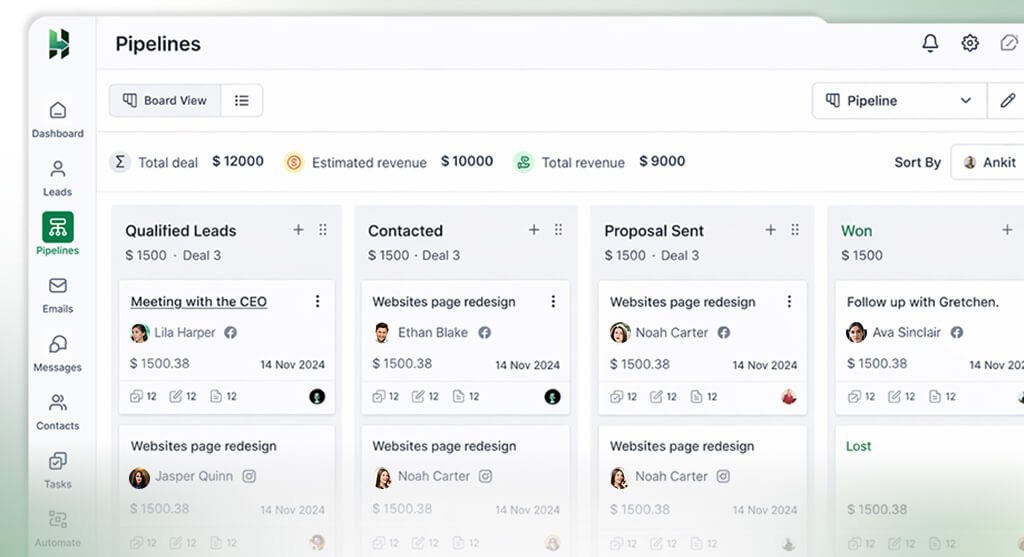Add a deal to Qualified Leads column

tap(298, 230)
